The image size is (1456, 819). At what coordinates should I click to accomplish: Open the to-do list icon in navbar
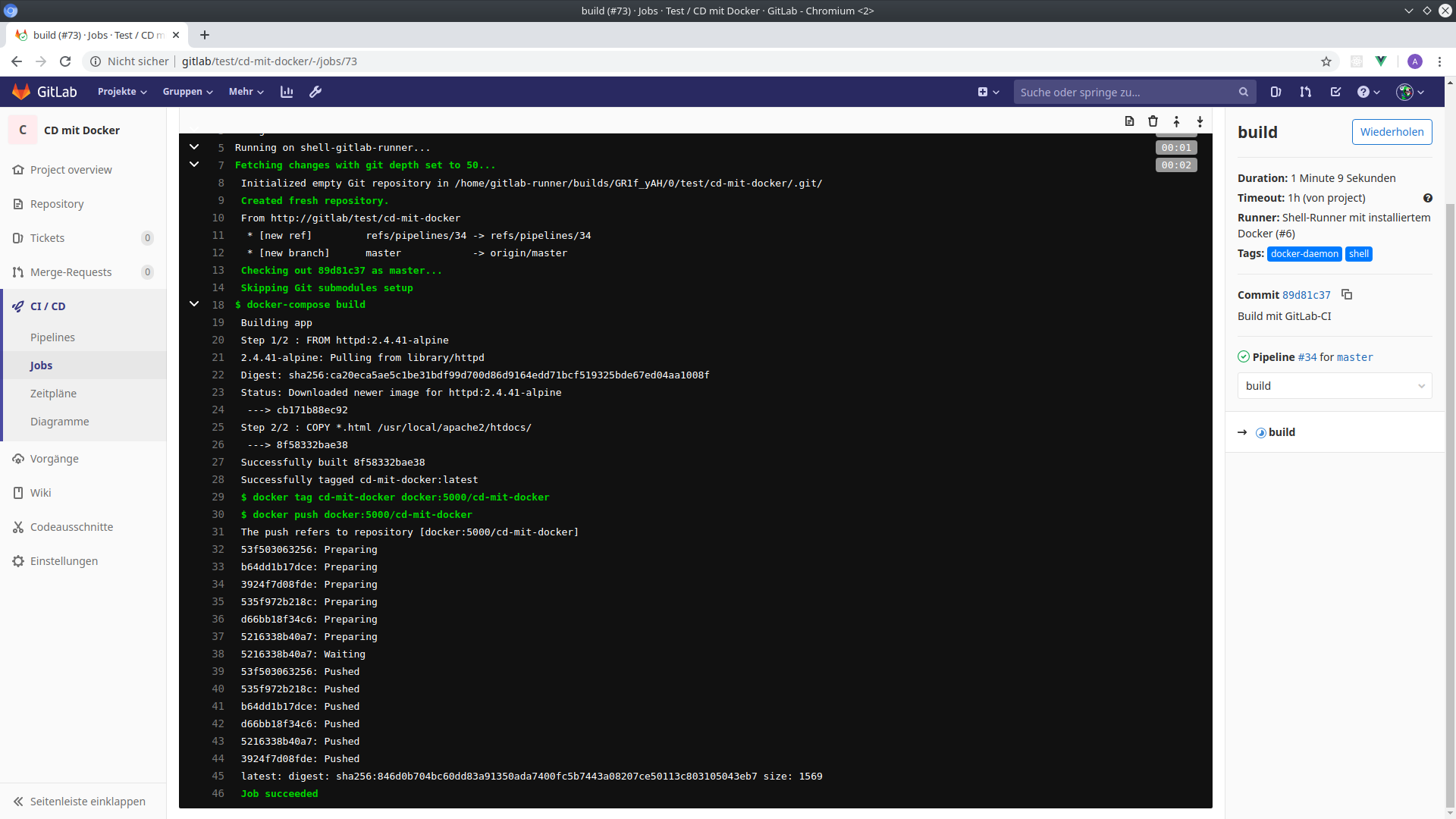tap(1335, 92)
